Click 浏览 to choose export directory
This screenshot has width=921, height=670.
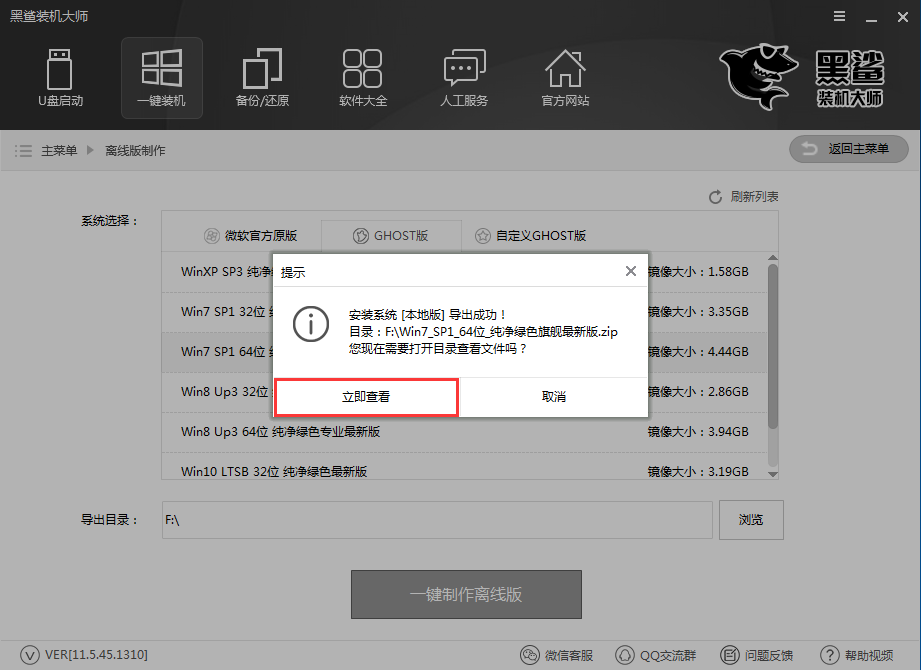click(x=751, y=519)
